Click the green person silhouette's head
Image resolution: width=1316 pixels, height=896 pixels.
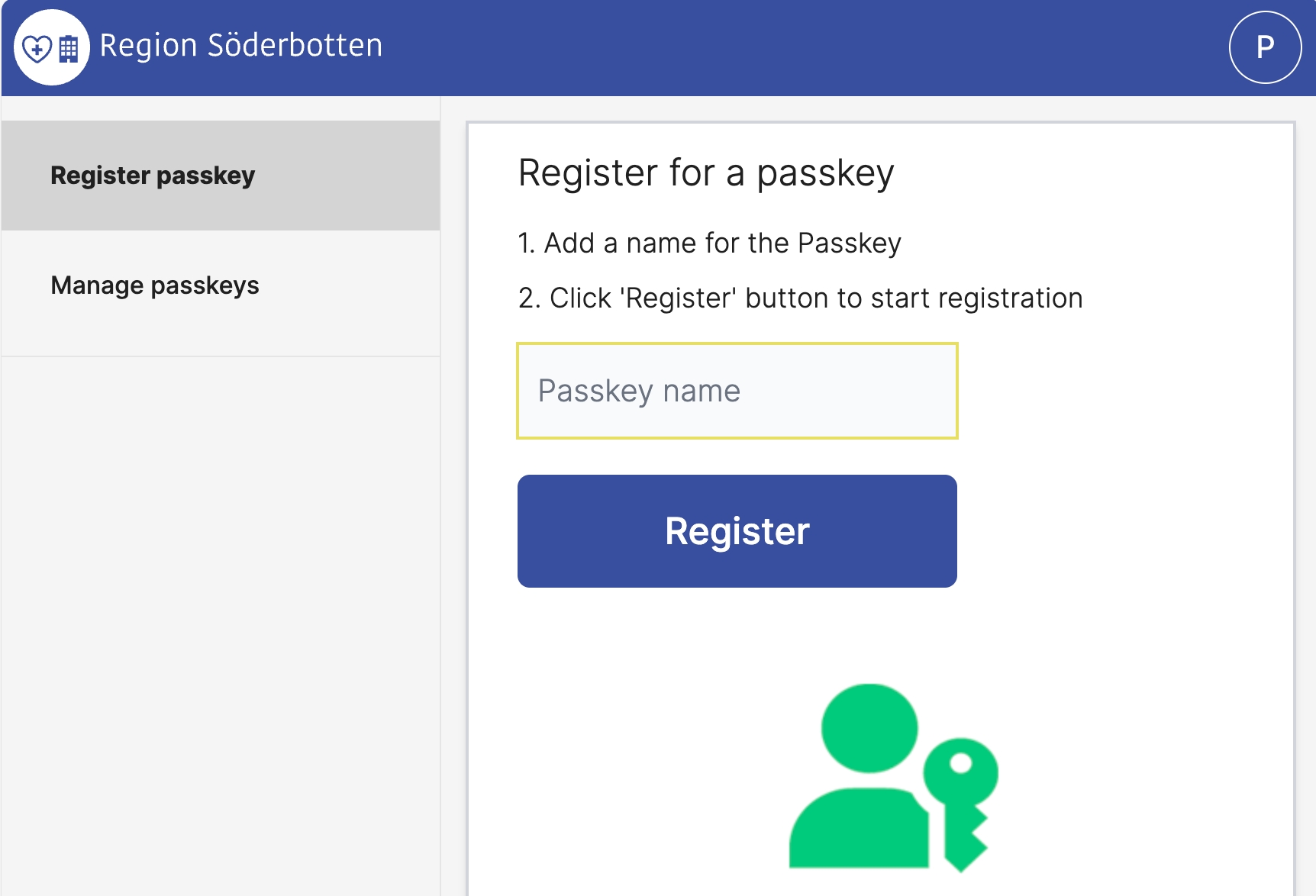point(869,727)
